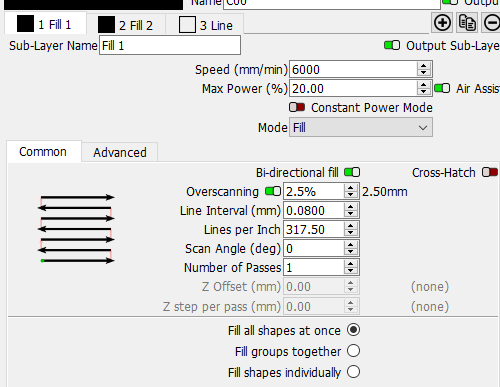500x387 pixels.
Task: Increase Line Interval with up arrow
Action: (350, 207)
